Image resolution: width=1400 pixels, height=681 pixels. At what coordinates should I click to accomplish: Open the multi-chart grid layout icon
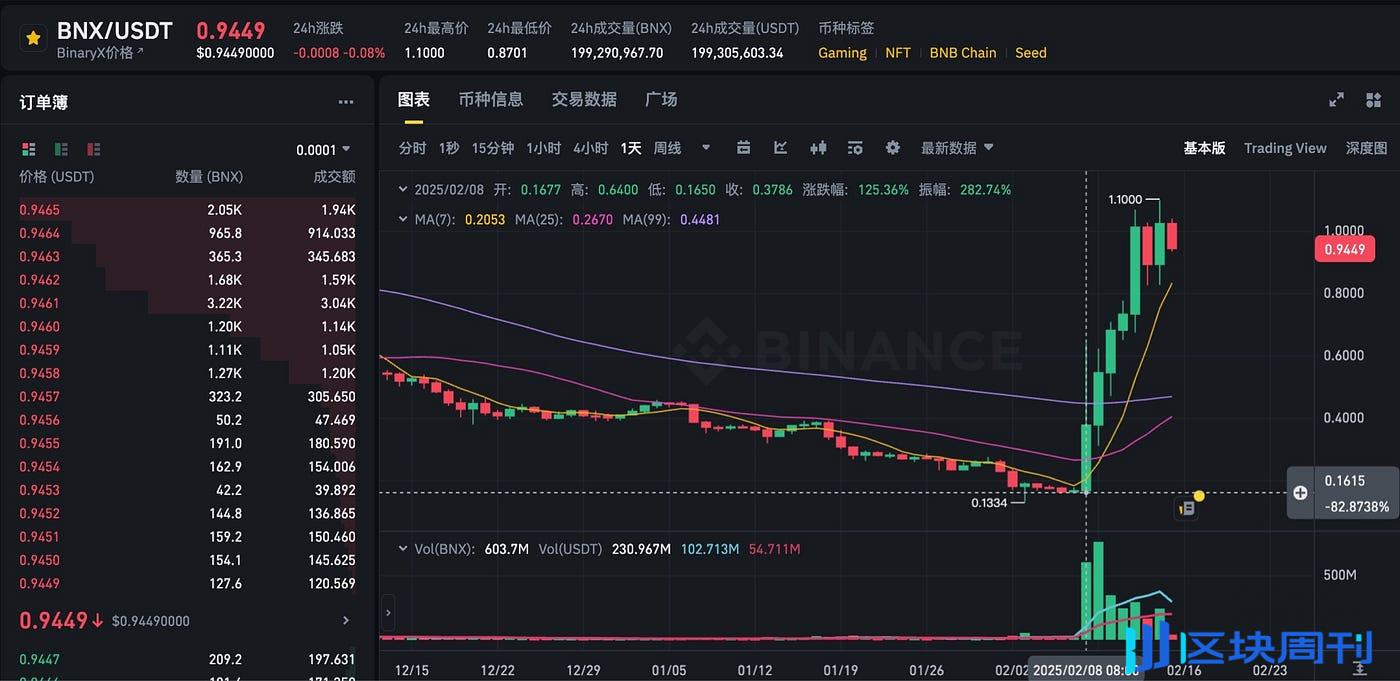(x=1373, y=100)
